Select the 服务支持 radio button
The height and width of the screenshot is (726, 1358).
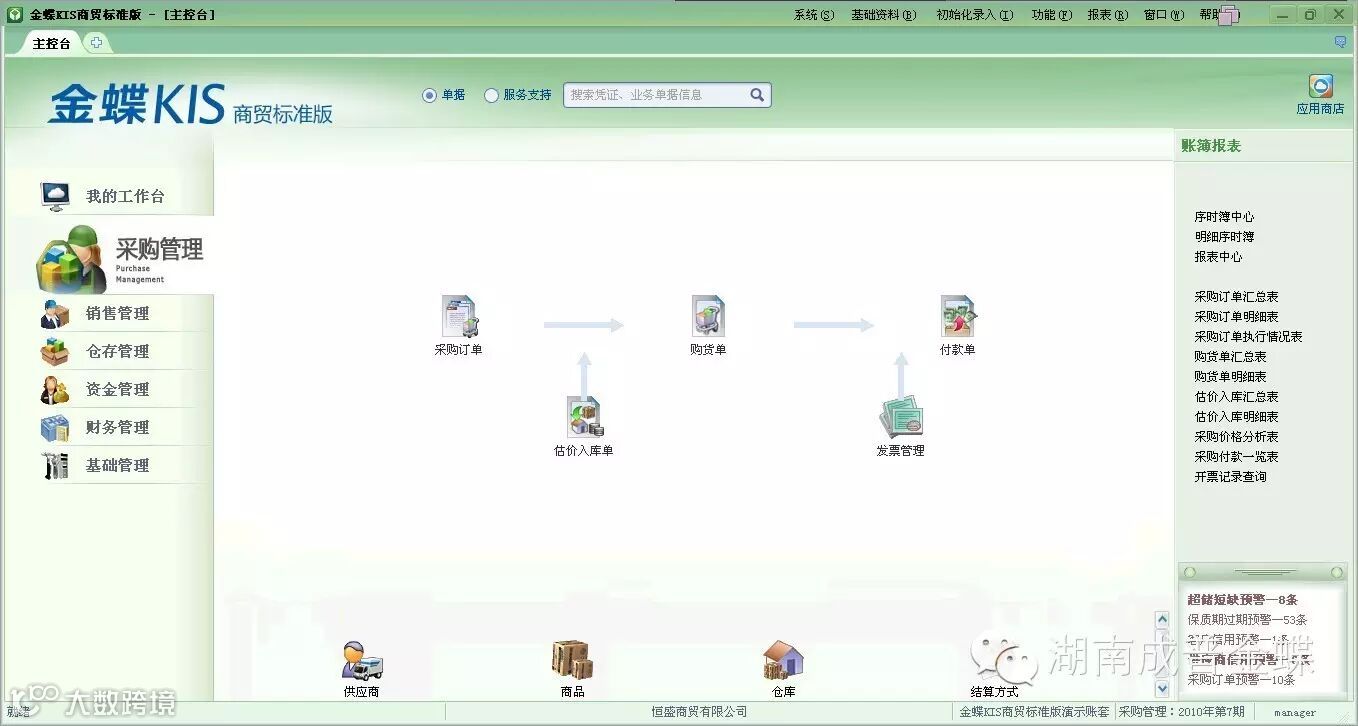click(491, 95)
